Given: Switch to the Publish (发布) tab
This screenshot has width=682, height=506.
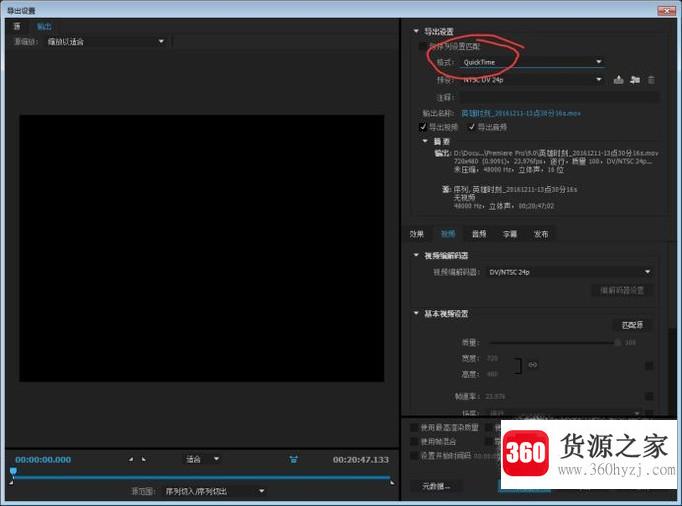Looking at the screenshot, I should tap(541, 234).
